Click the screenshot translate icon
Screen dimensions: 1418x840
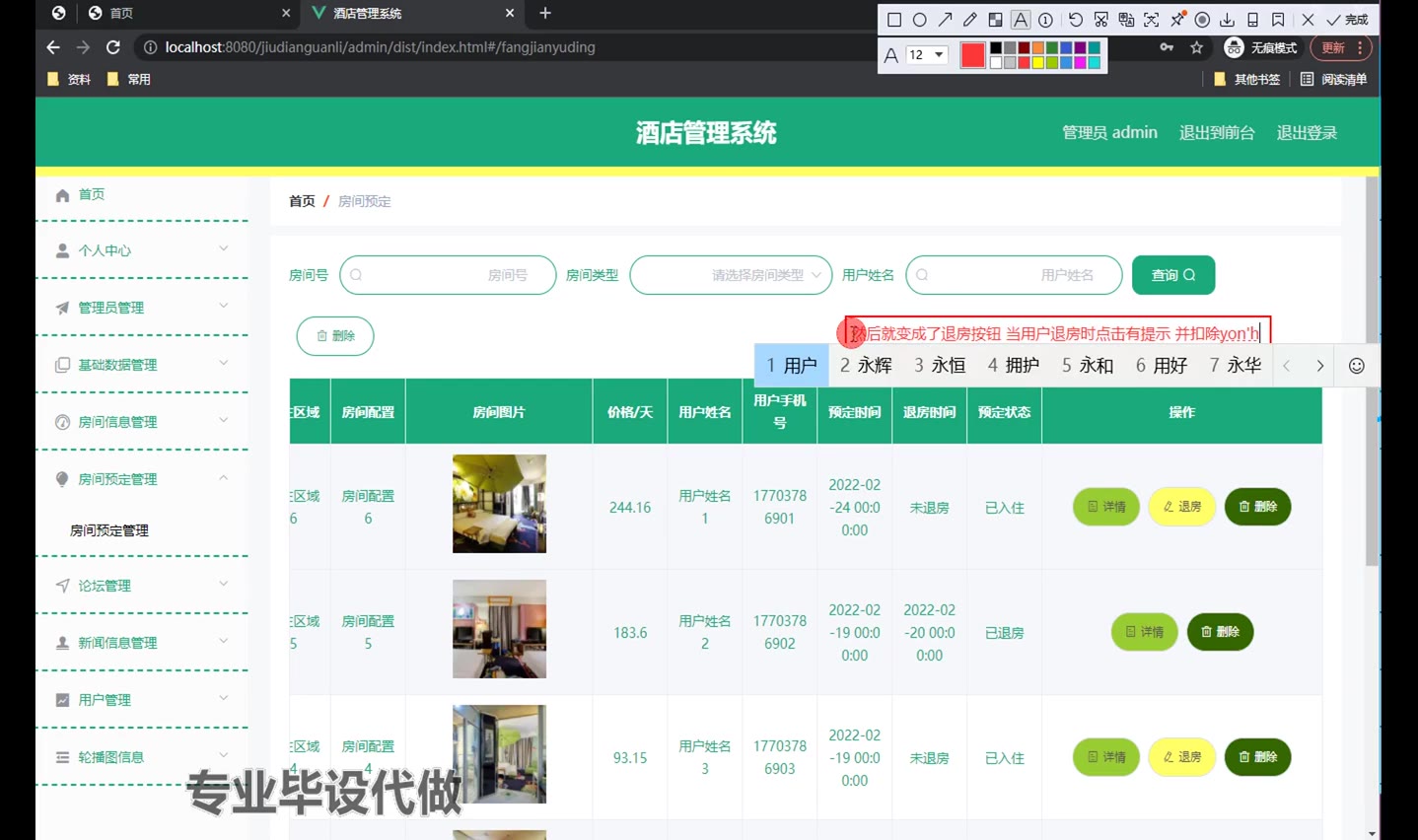pyautogui.click(x=1126, y=20)
